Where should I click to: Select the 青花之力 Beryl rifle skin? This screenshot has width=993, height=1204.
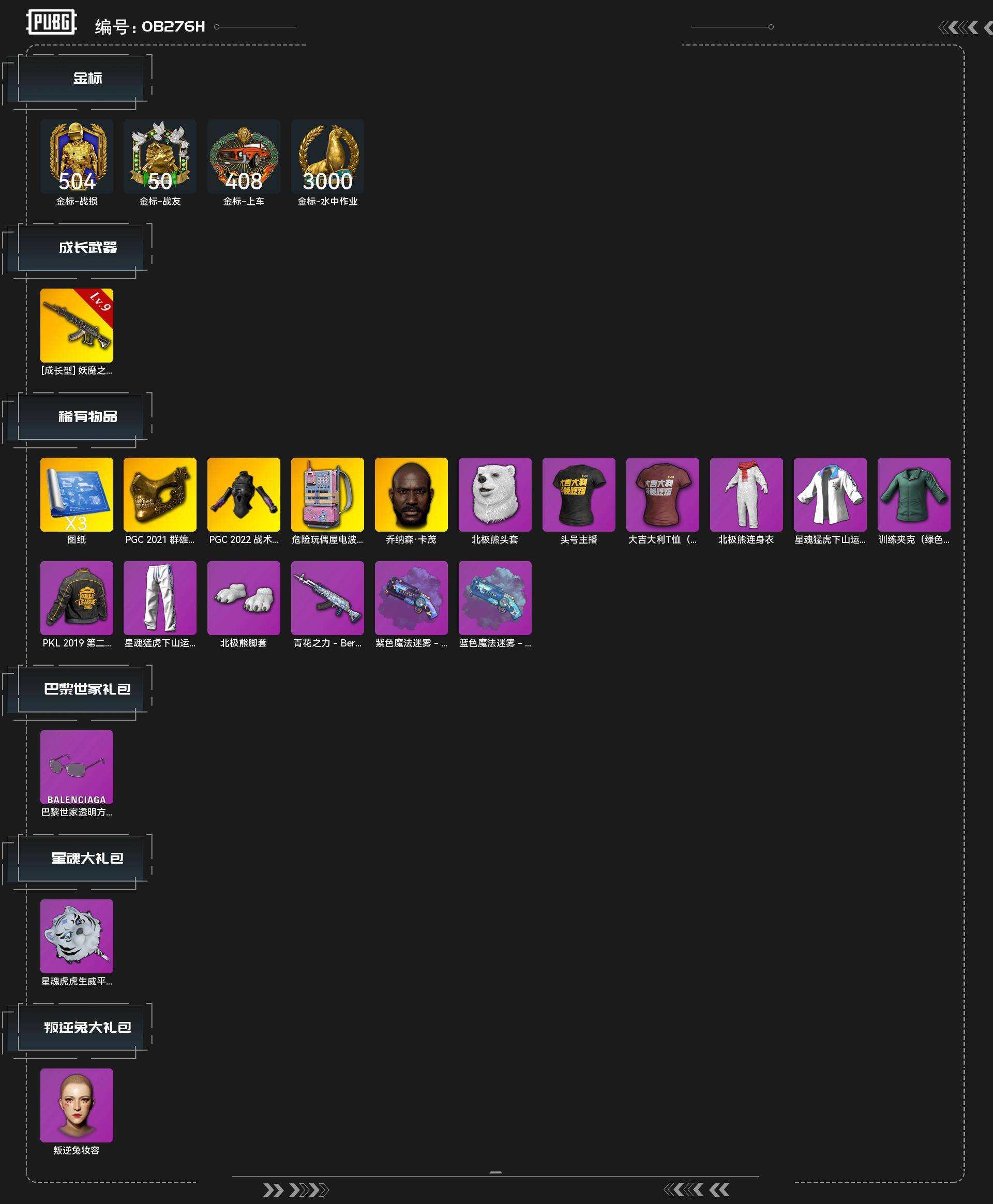(x=327, y=598)
